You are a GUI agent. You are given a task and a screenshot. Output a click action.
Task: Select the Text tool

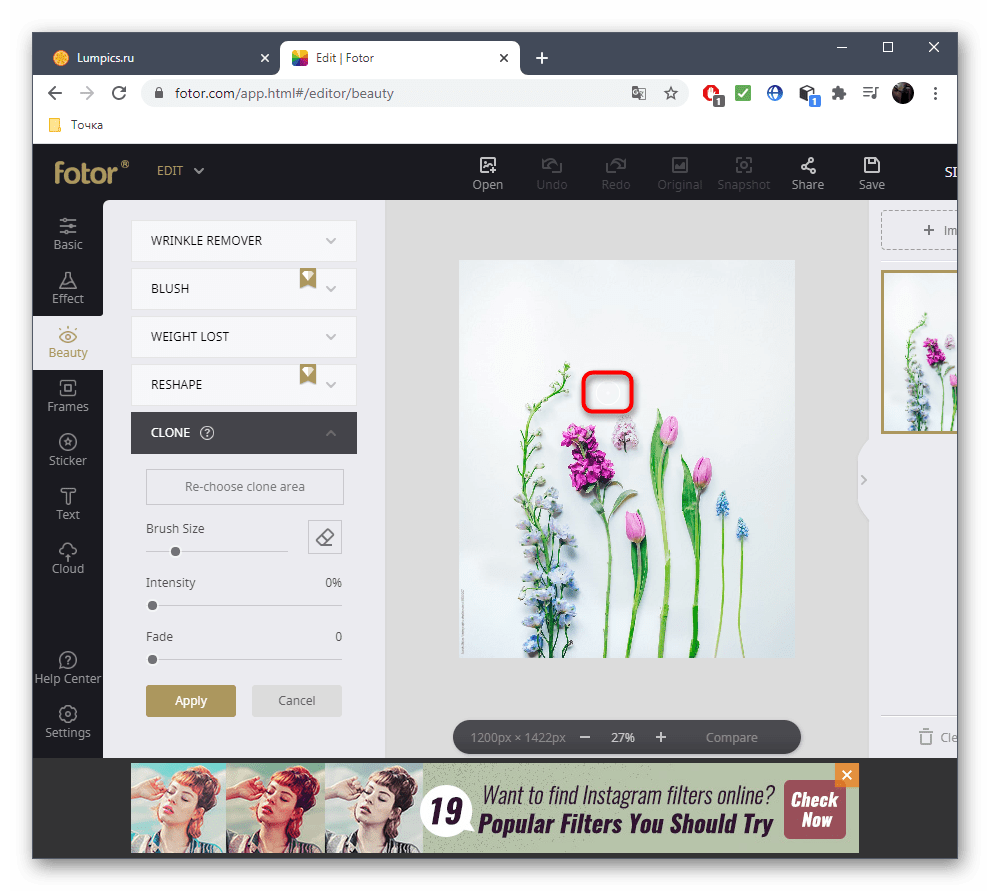pyautogui.click(x=68, y=504)
